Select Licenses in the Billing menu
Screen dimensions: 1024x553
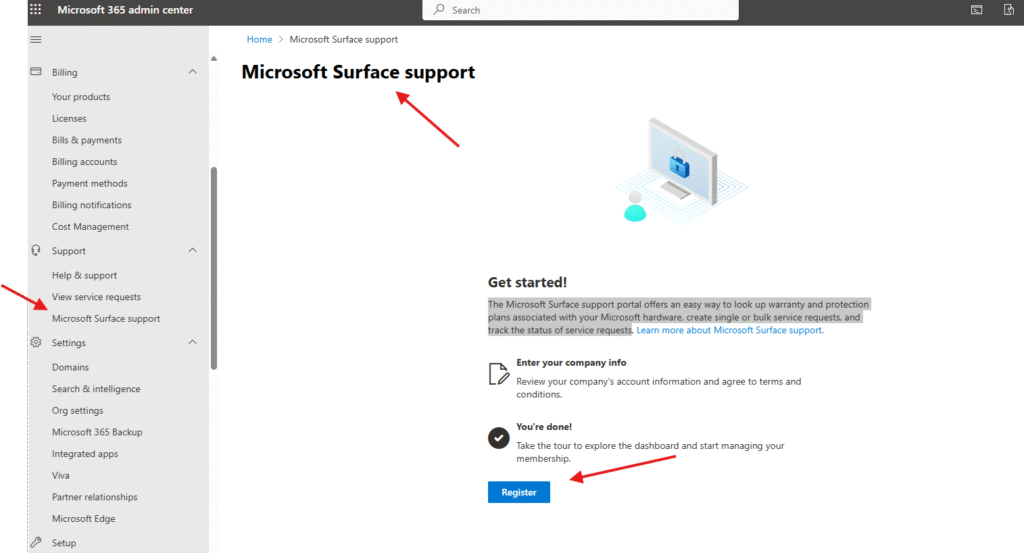pos(69,119)
